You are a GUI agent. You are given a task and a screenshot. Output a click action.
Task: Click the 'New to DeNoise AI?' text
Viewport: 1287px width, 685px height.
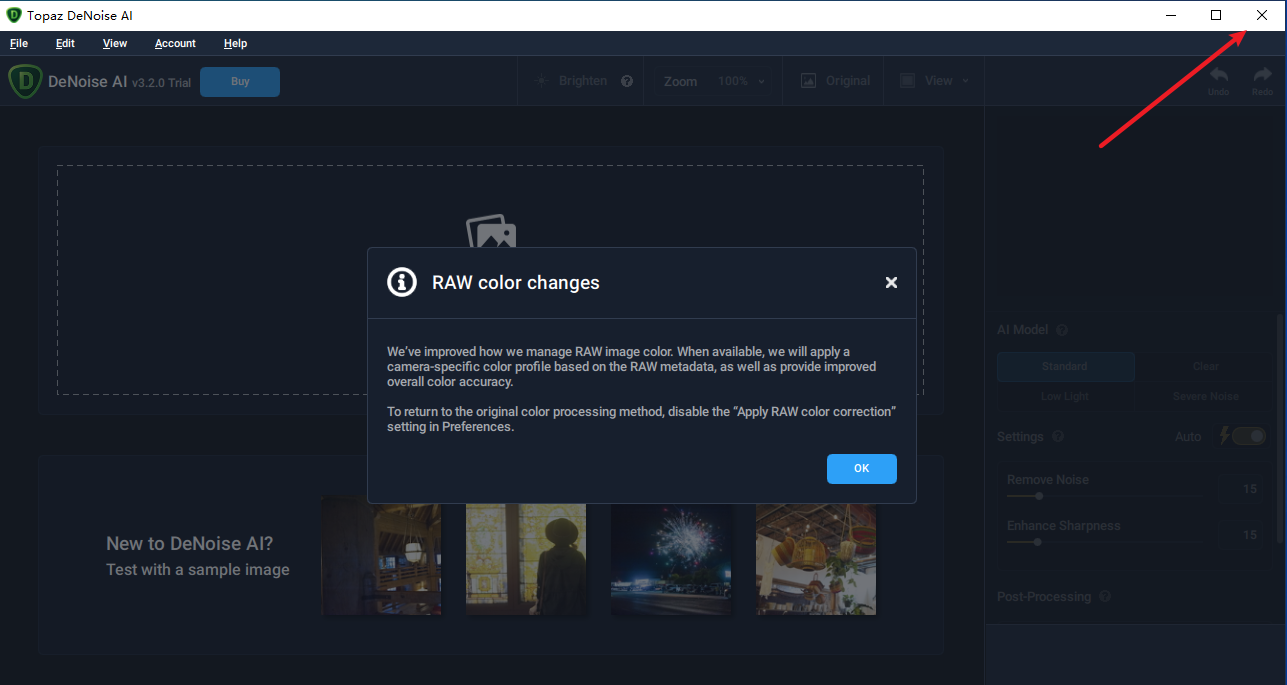coord(189,543)
